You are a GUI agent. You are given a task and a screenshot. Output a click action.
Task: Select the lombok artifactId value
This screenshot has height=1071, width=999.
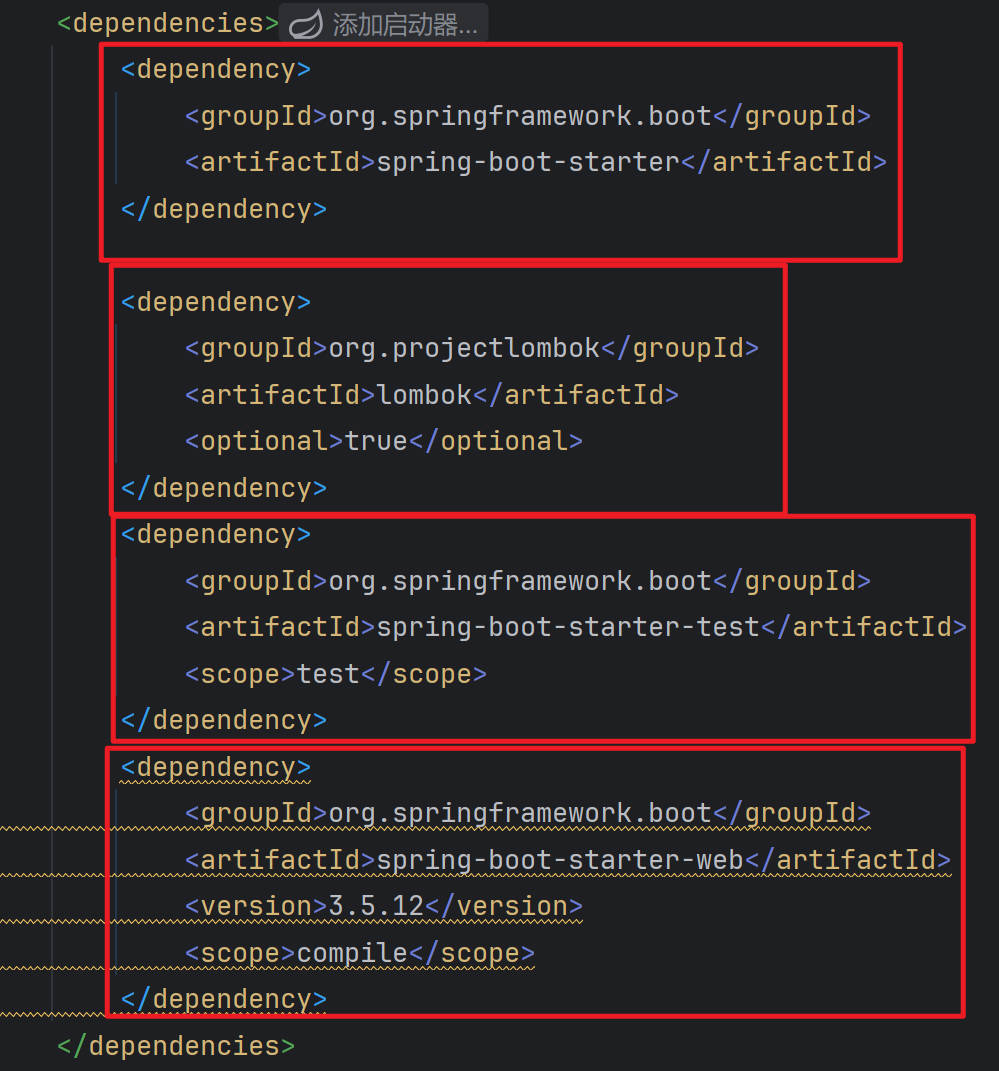point(424,395)
